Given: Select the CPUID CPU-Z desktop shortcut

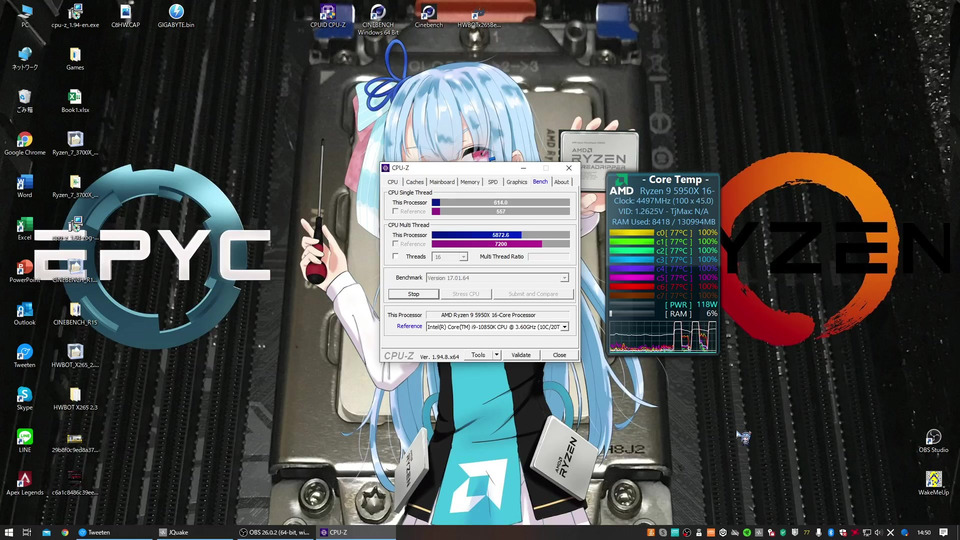Looking at the screenshot, I should 328,16.
